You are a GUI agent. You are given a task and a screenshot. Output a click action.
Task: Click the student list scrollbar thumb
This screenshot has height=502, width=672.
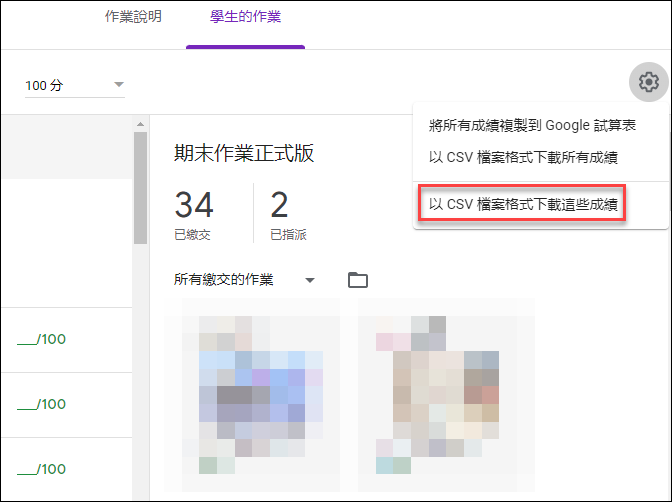[x=140, y=188]
